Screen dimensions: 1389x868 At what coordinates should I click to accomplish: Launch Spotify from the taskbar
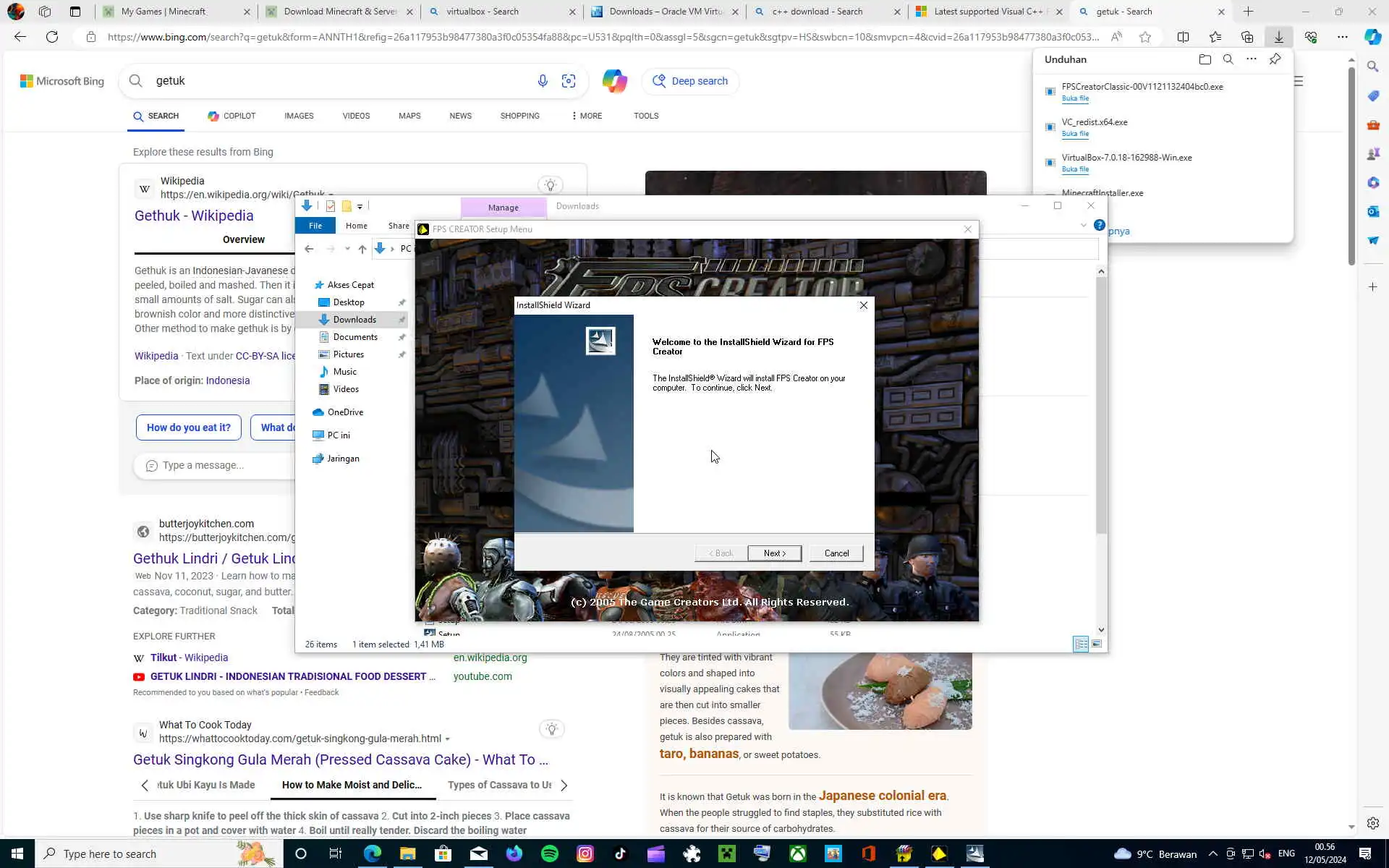click(550, 854)
